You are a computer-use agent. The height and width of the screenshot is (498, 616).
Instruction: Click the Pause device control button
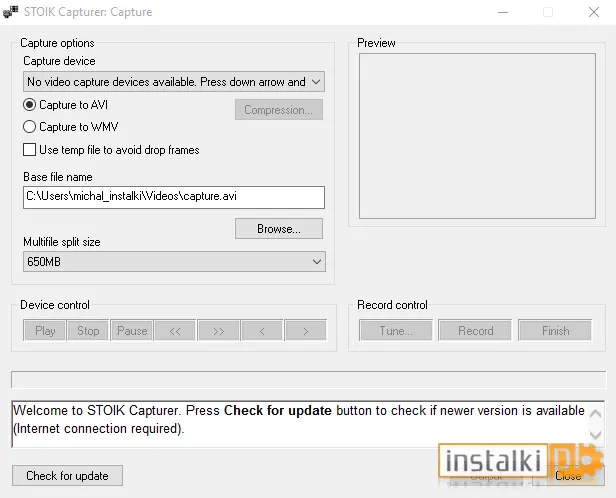[x=132, y=331]
